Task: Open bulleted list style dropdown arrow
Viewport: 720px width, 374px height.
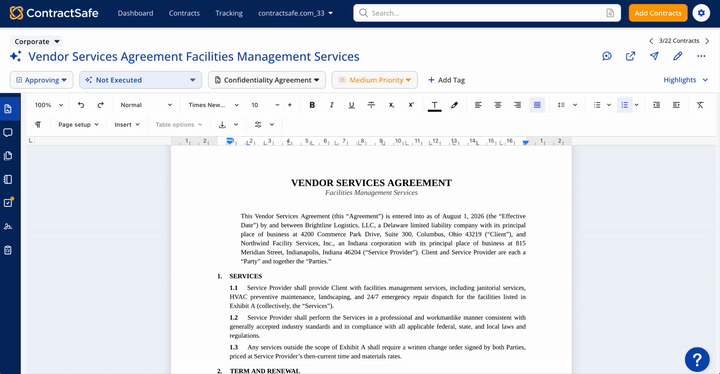Action: (609, 105)
